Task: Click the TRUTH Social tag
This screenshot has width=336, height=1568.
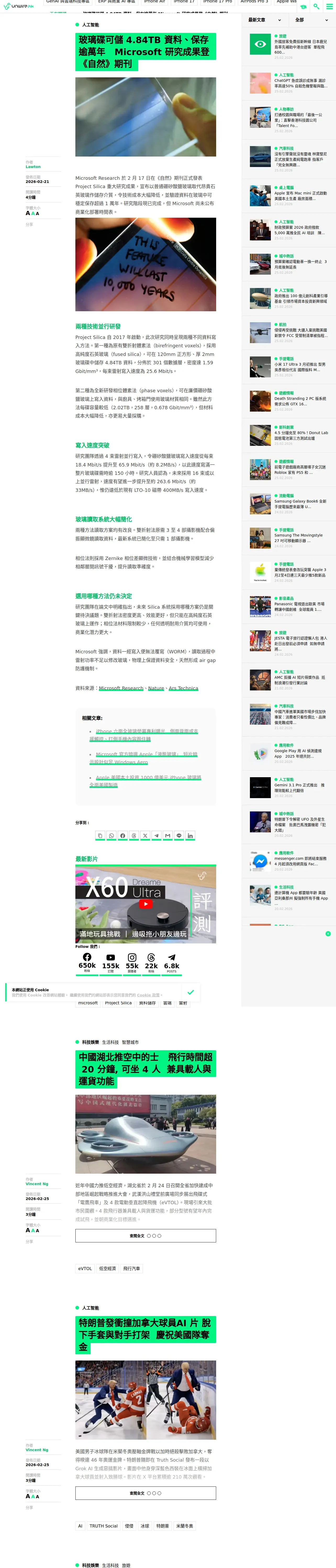Action: point(104,1525)
